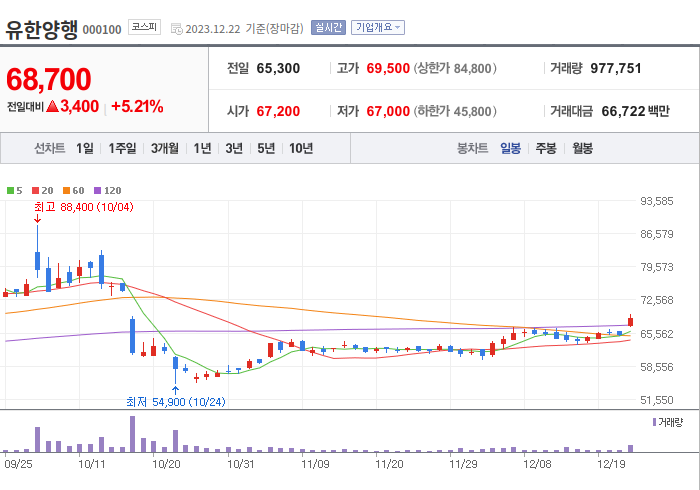The image size is (700, 490).
Task: Click the 최고 88,400 (10/04) high label
Action: click(x=83, y=207)
